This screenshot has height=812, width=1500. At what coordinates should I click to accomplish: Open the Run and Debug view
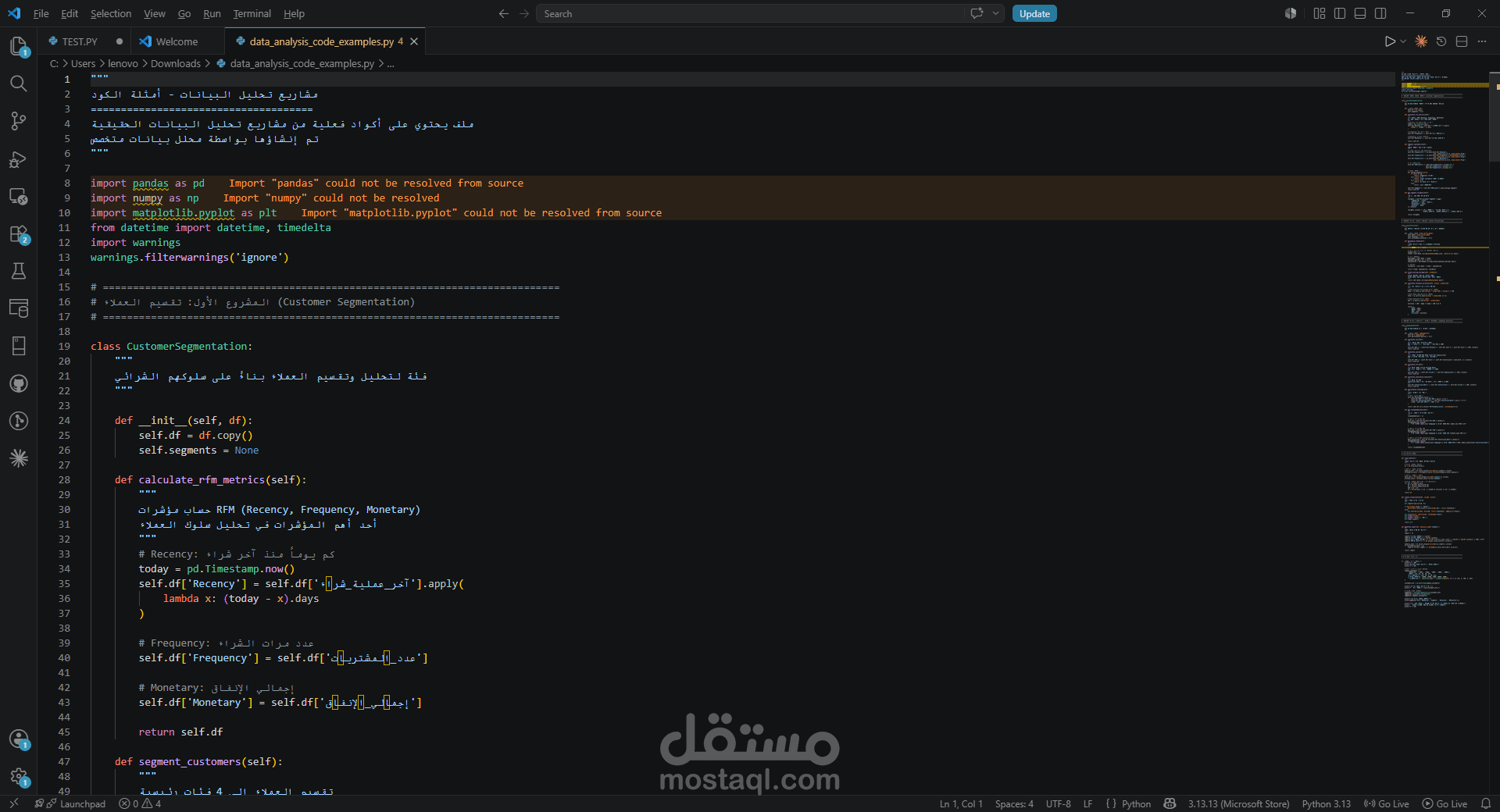(19, 159)
